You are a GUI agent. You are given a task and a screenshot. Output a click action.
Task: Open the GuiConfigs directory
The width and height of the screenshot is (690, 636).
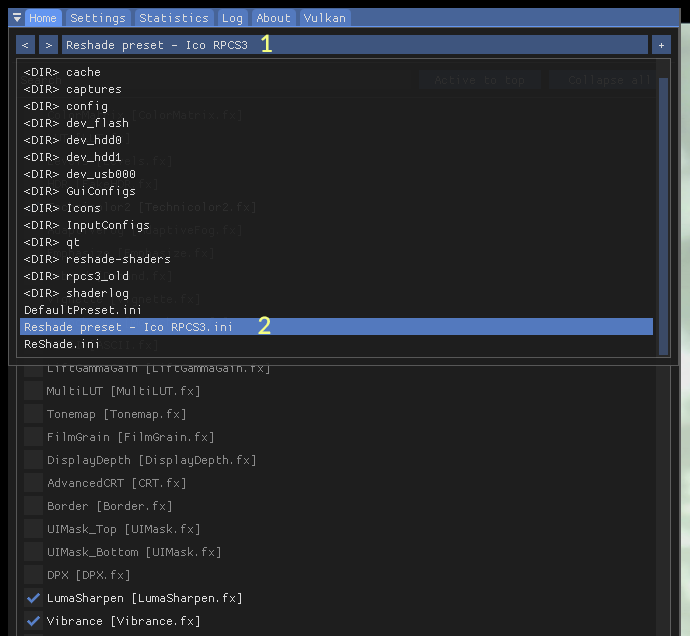337,191
